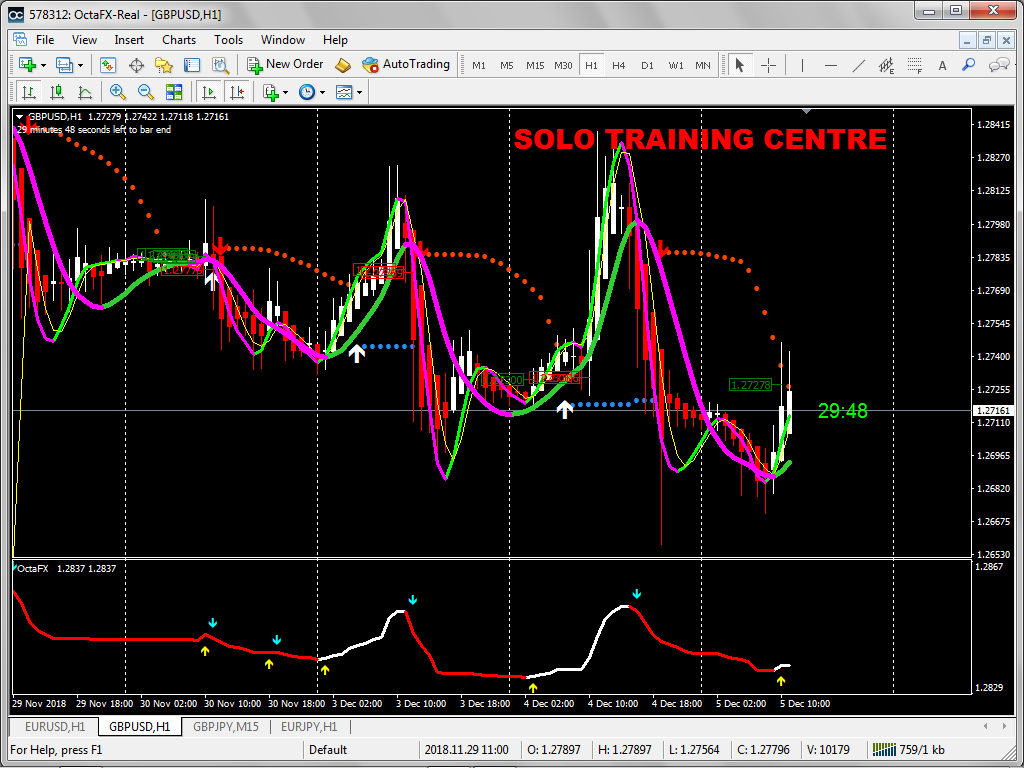Zoom out on the chart
The height and width of the screenshot is (768, 1024).
[146, 92]
